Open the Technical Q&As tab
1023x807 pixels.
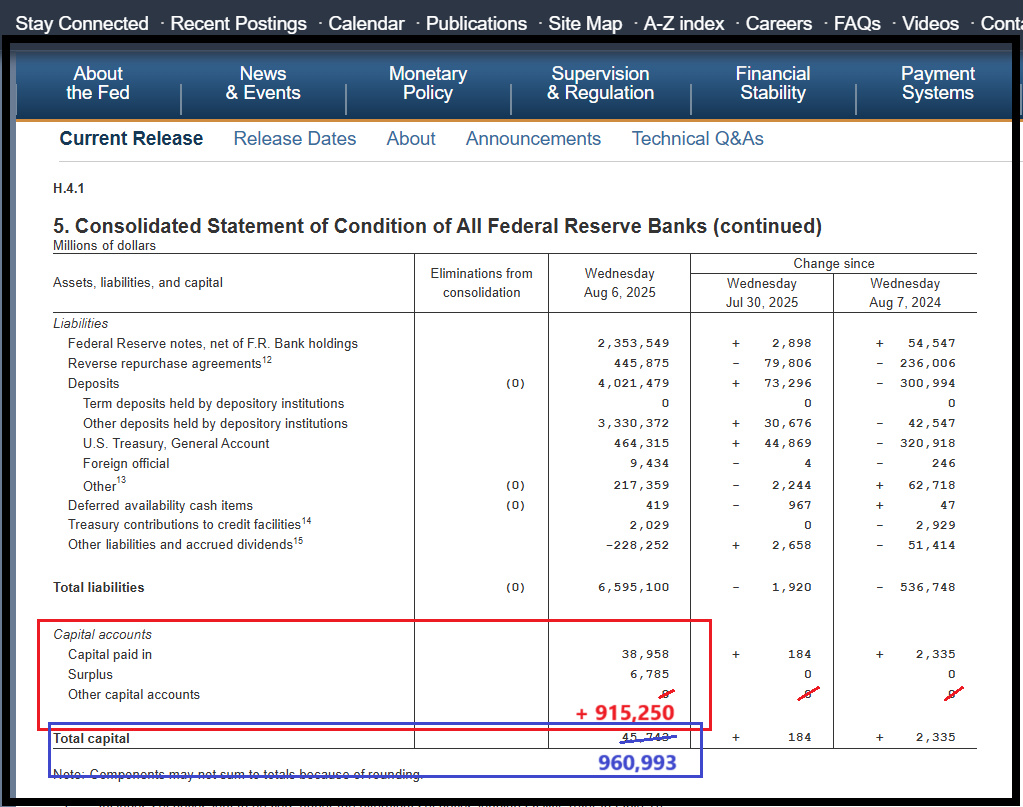(x=697, y=139)
